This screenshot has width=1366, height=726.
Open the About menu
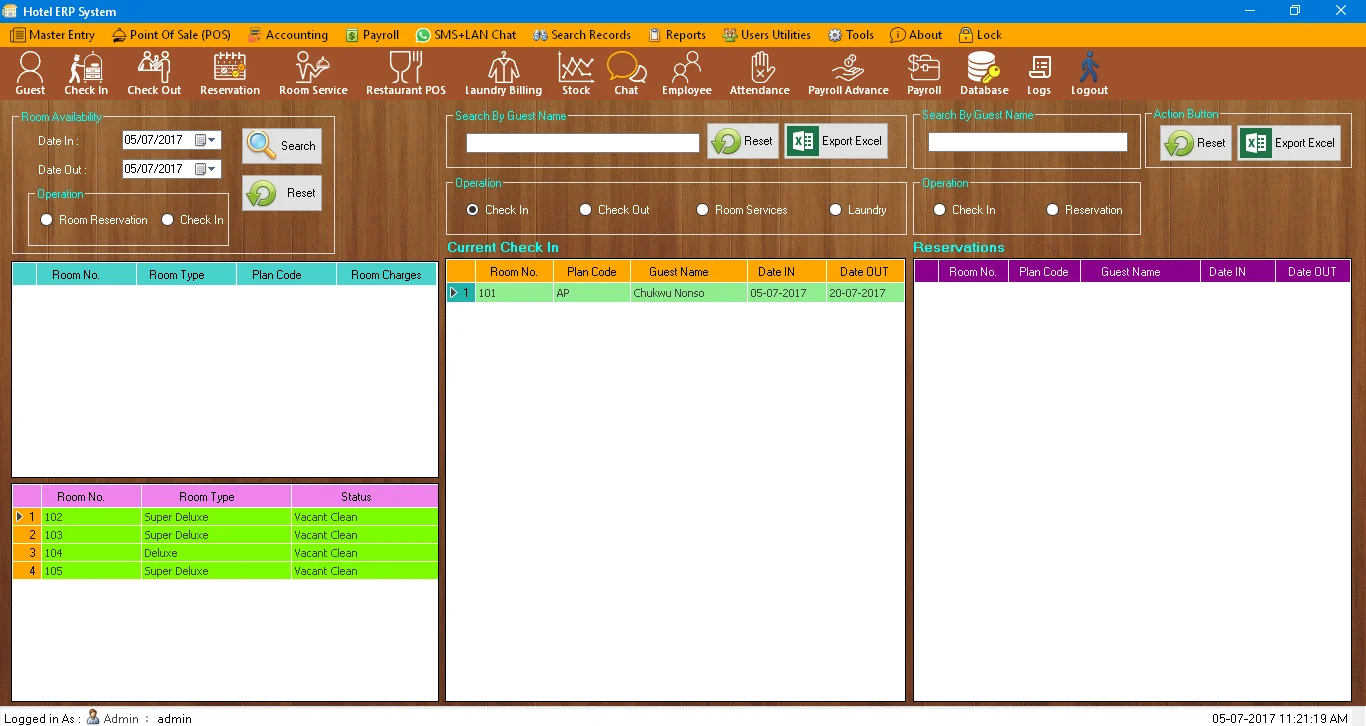pos(916,35)
